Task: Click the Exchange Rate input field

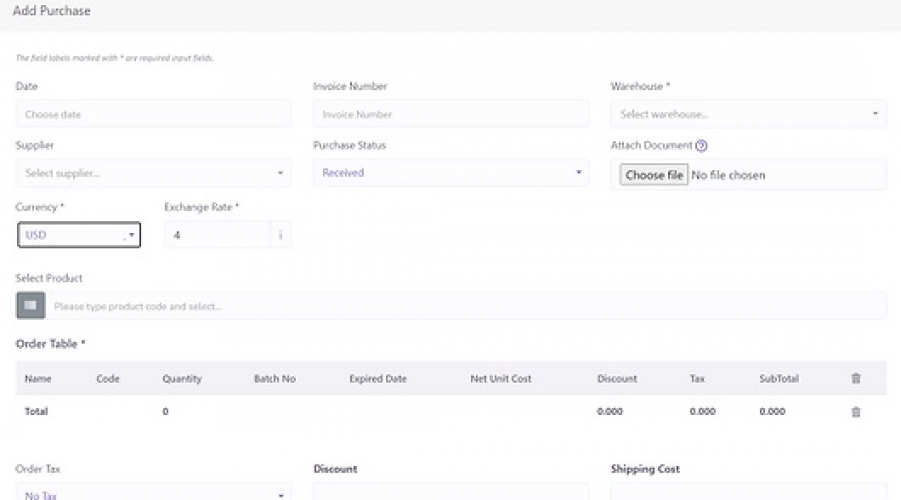Action: pyautogui.click(x=217, y=234)
